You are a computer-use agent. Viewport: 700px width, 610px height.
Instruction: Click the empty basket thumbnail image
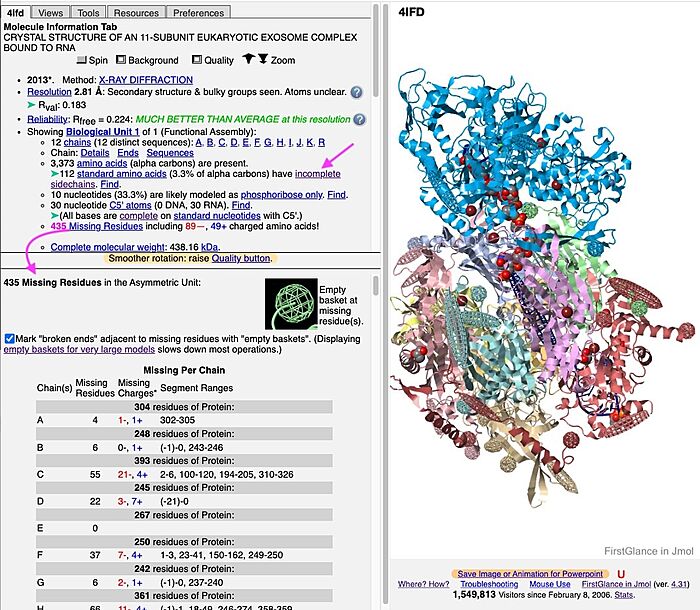[x=289, y=303]
